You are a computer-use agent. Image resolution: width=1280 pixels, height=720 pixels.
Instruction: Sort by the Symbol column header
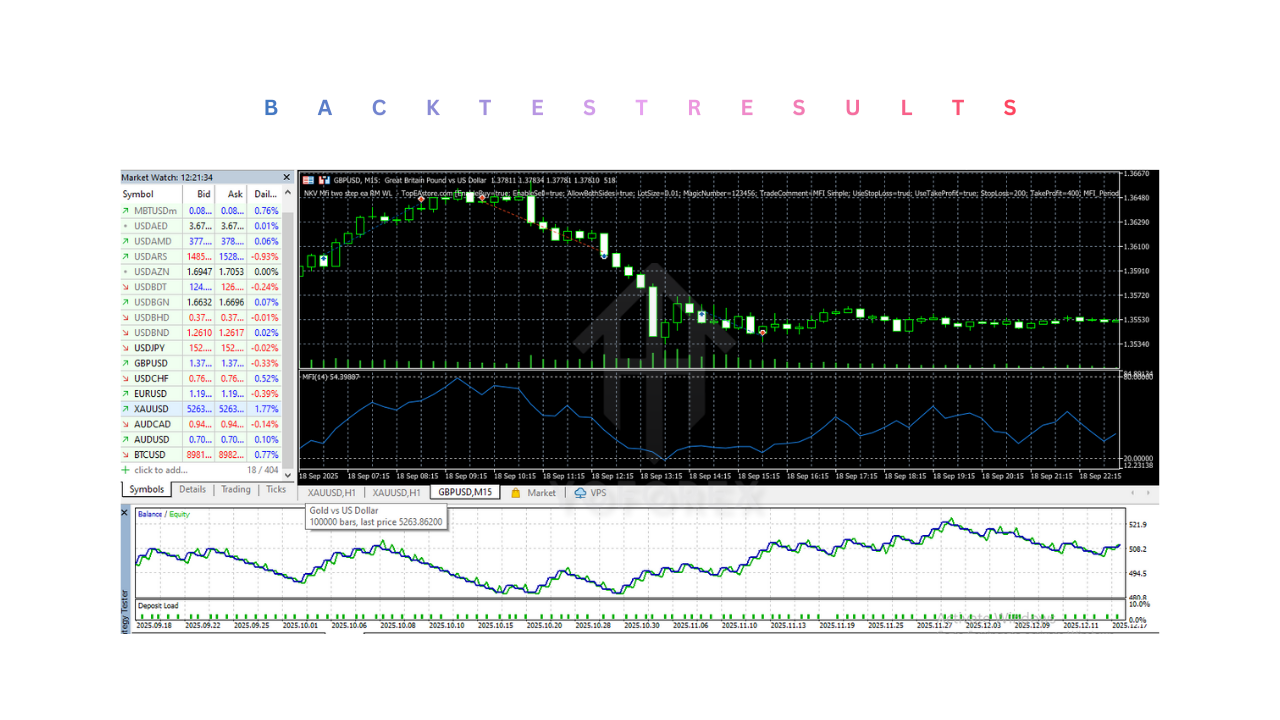pyautogui.click(x=139, y=194)
